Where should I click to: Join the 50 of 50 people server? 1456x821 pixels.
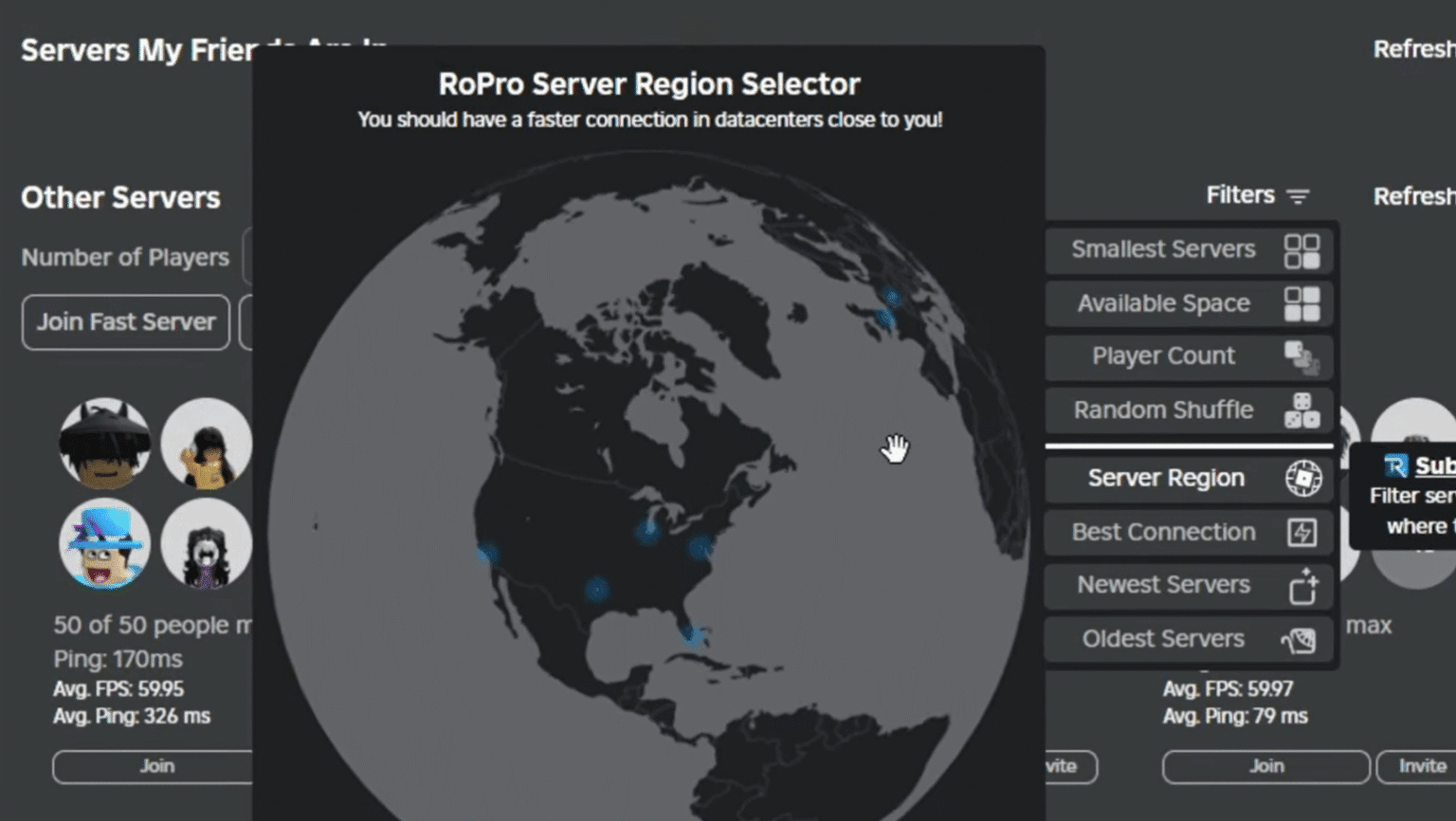click(157, 766)
